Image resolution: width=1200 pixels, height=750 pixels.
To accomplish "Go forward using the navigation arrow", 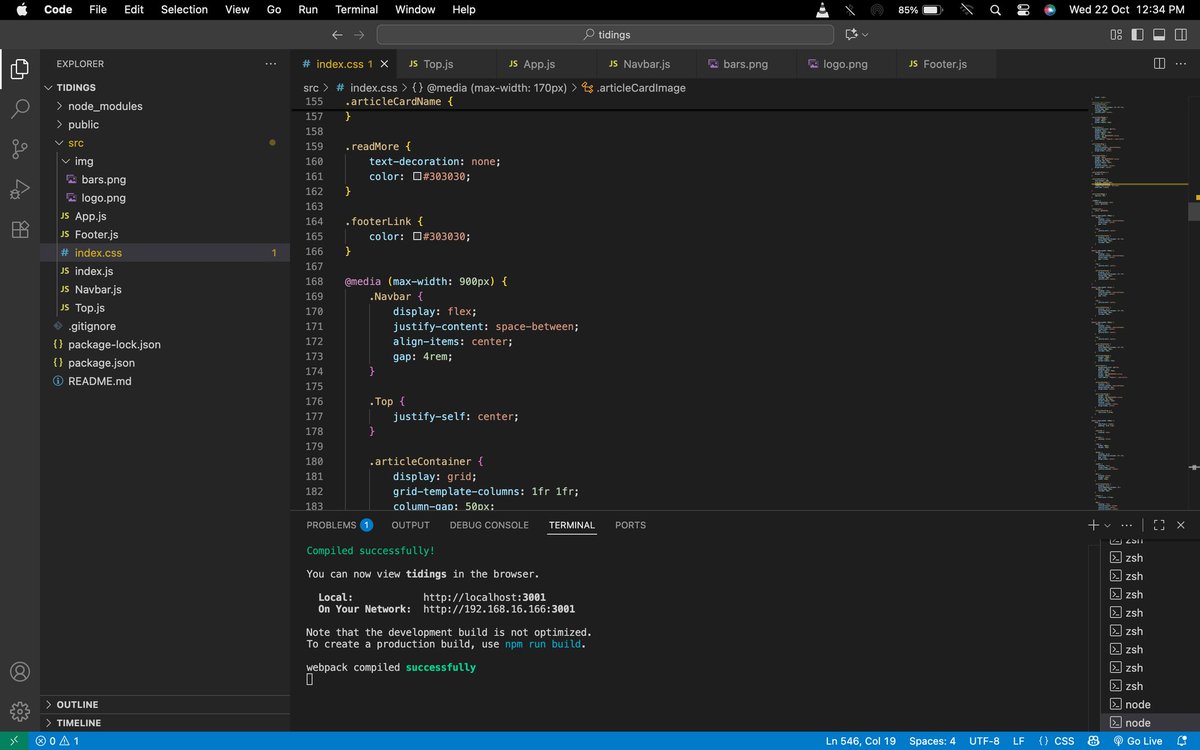I will 361,34.
